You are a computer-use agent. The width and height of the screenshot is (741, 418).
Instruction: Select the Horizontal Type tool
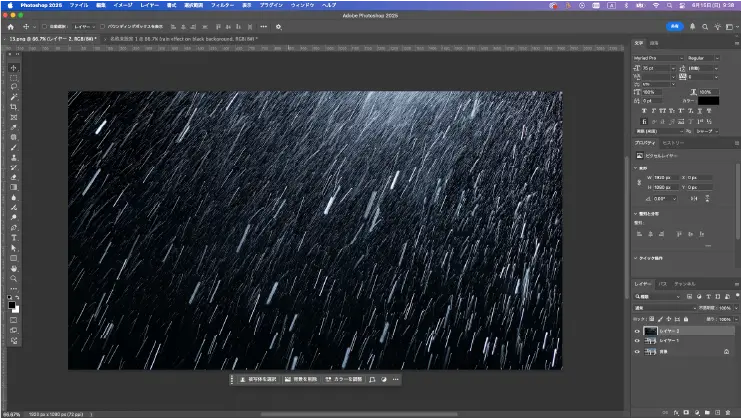tap(14, 238)
